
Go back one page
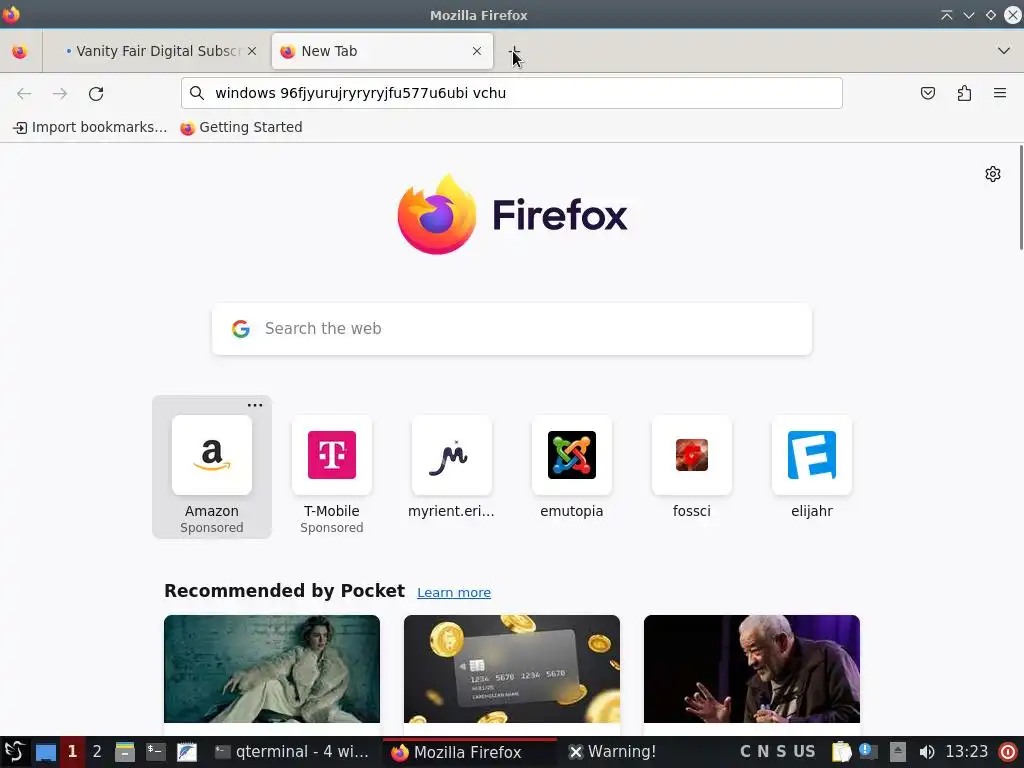[24, 93]
